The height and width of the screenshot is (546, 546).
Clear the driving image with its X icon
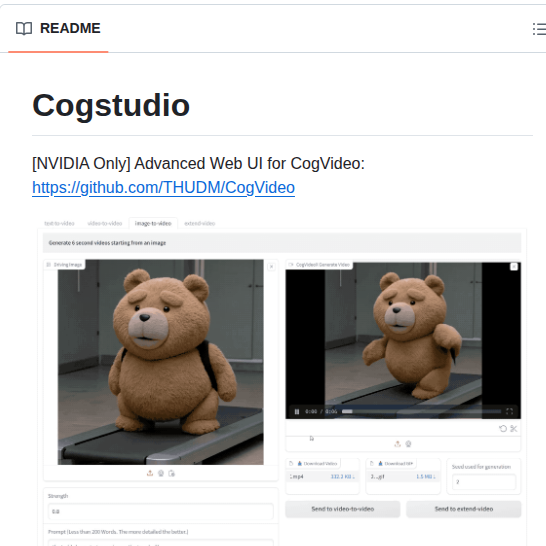click(271, 267)
